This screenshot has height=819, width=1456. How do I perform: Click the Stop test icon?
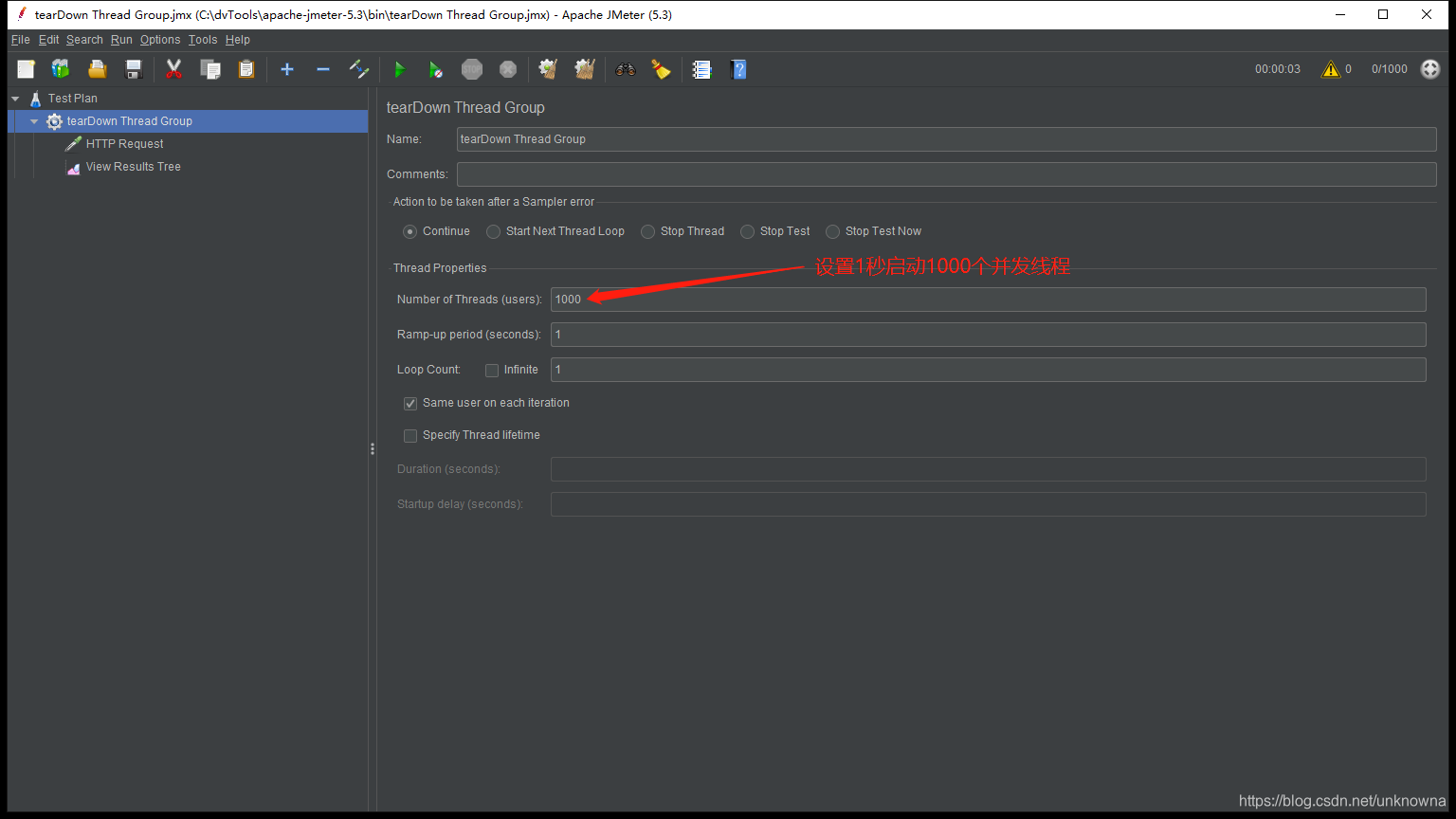tap(472, 69)
